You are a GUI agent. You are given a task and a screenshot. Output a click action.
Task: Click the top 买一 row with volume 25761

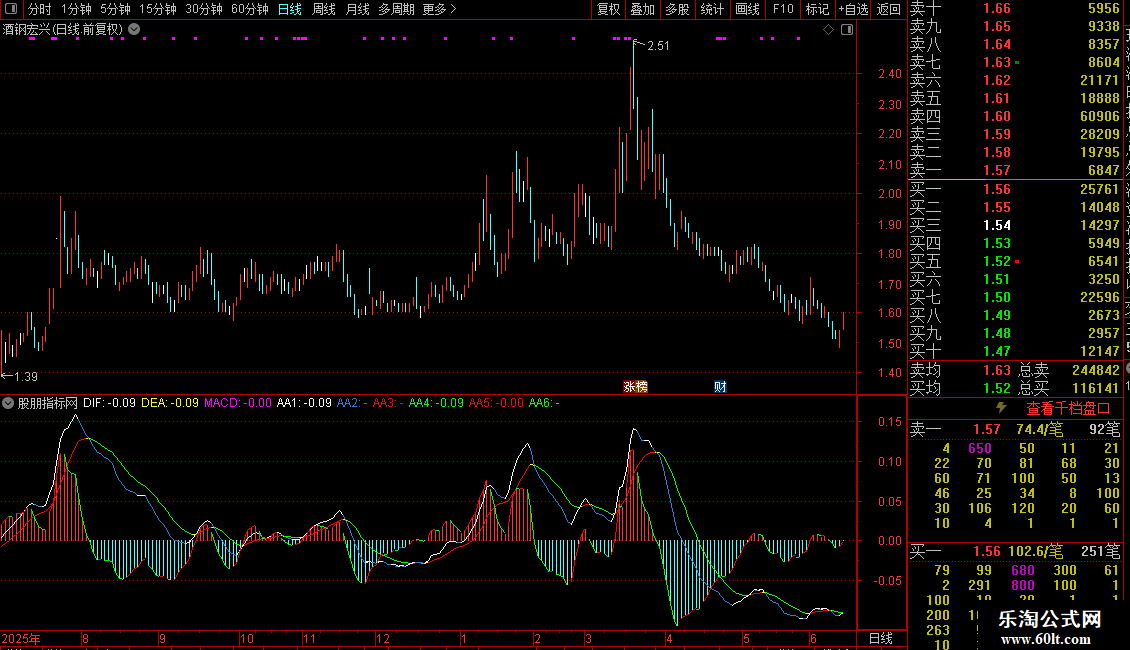[1015, 190]
